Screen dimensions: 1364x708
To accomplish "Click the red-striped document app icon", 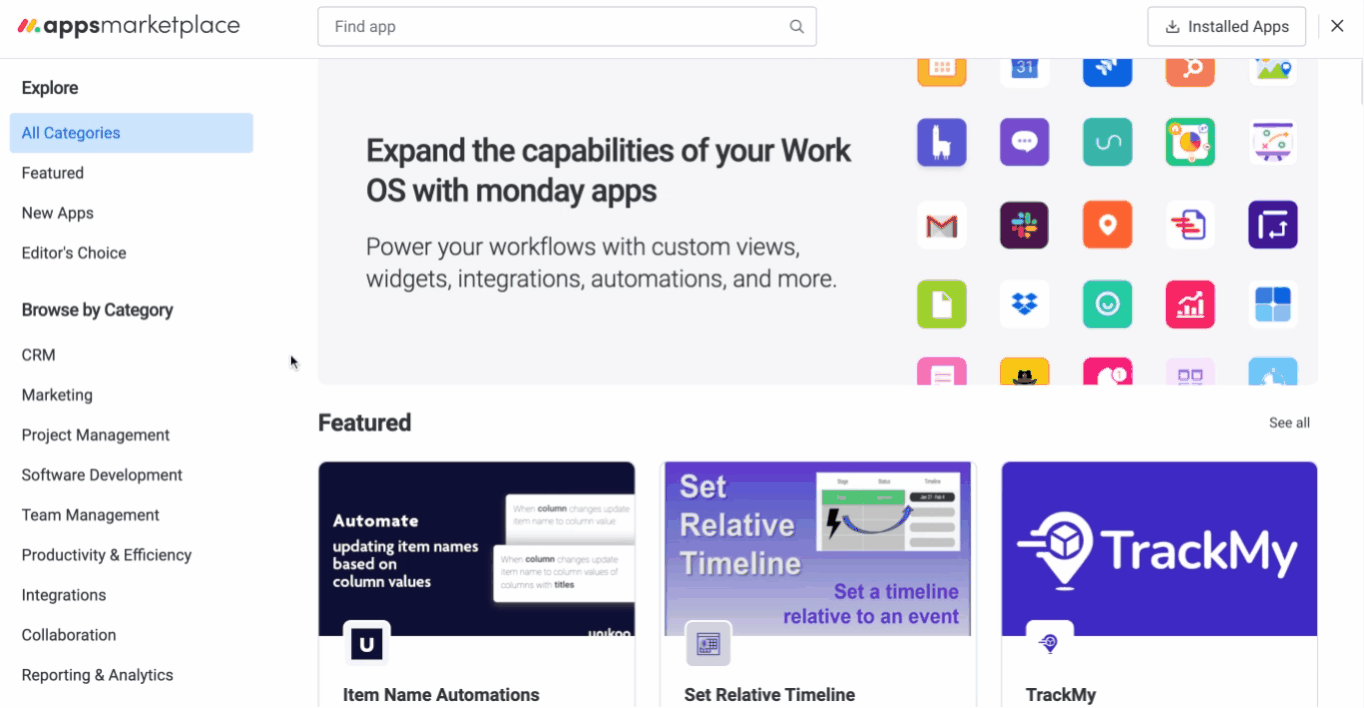I will point(1190,225).
